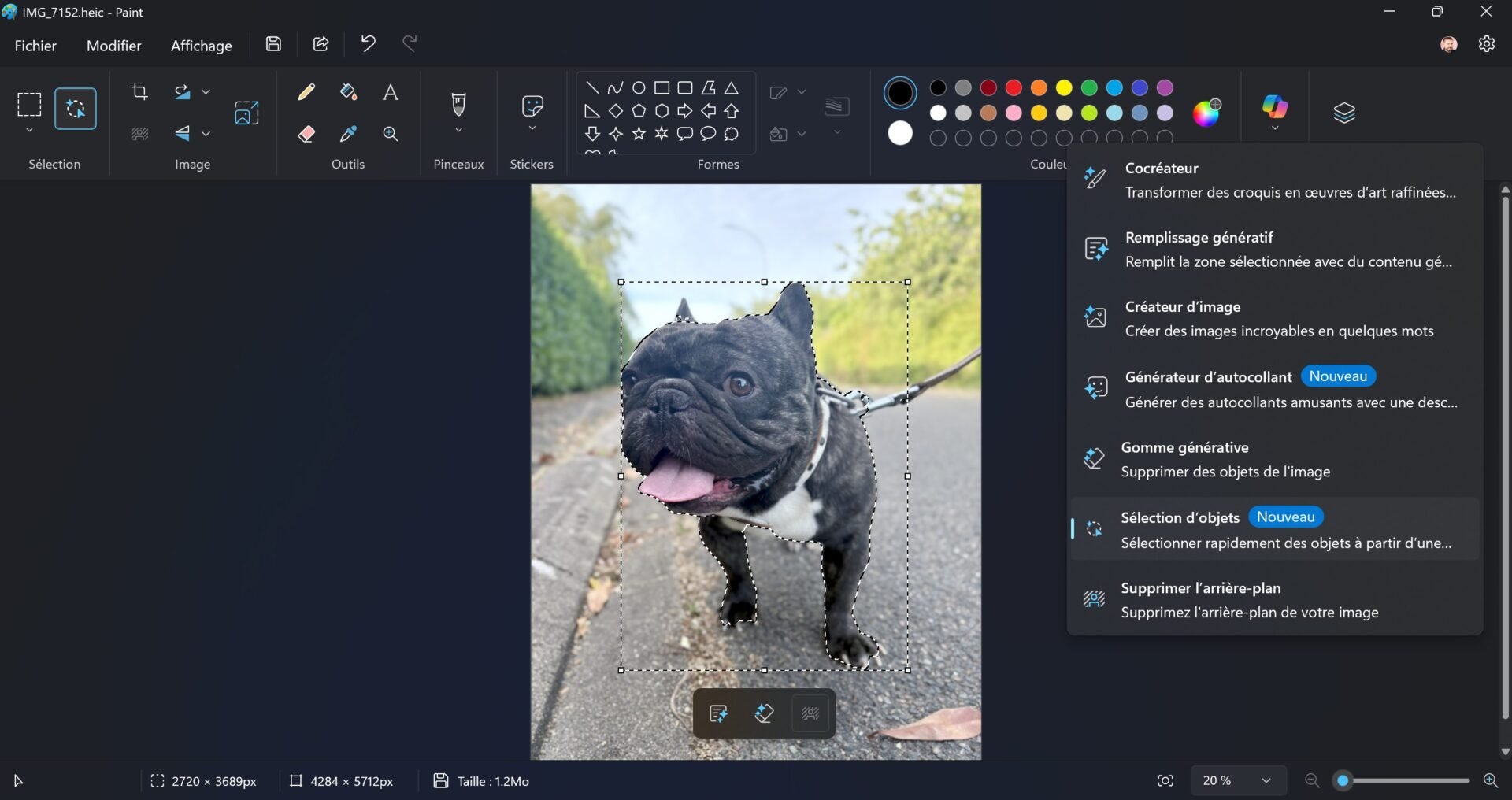The height and width of the screenshot is (800, 1512).
Task: Open the Edit colors wheel
Action: click(x=1206, y=113)
